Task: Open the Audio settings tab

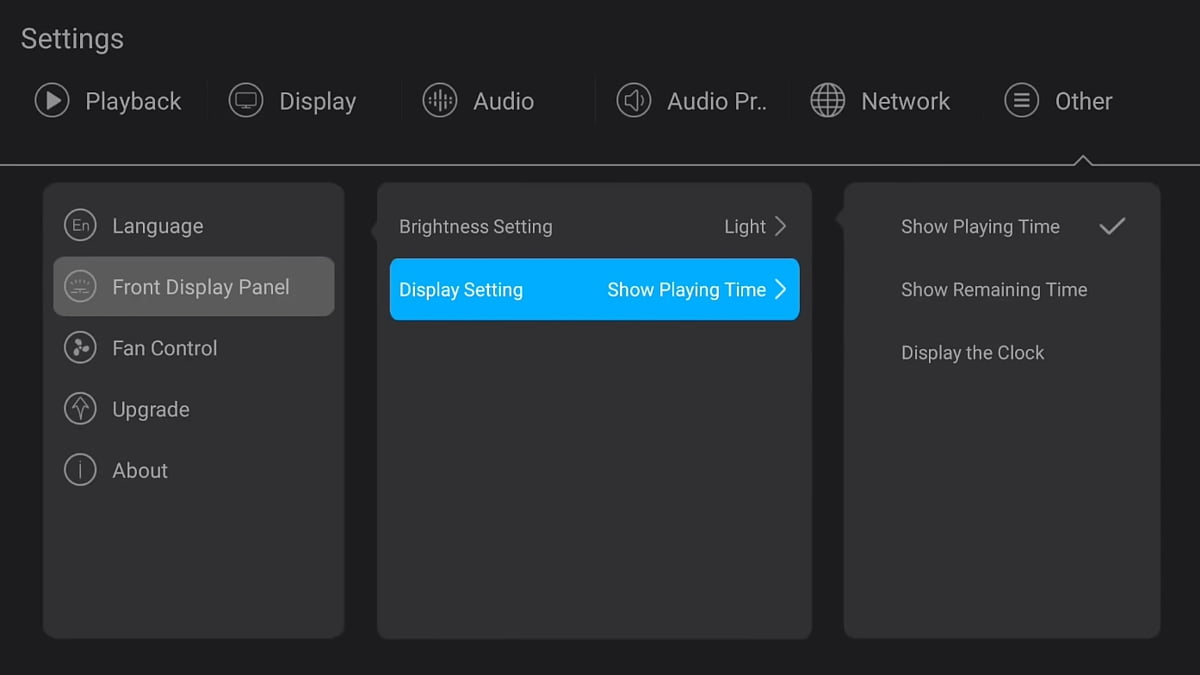Action: coord(503,101)
